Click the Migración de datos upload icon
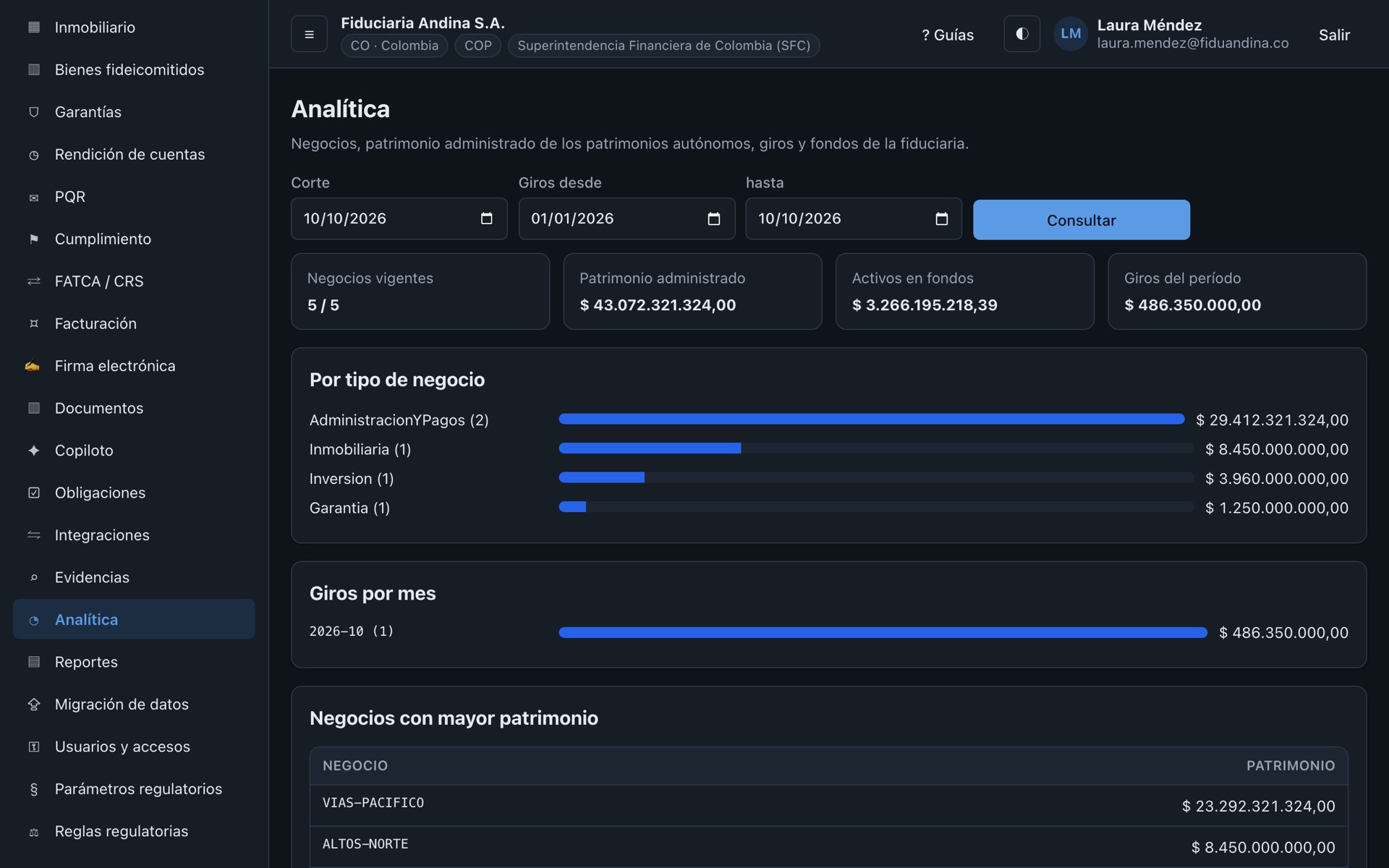Viewport: 1389px width, 868px height. (x=34, y=705)
